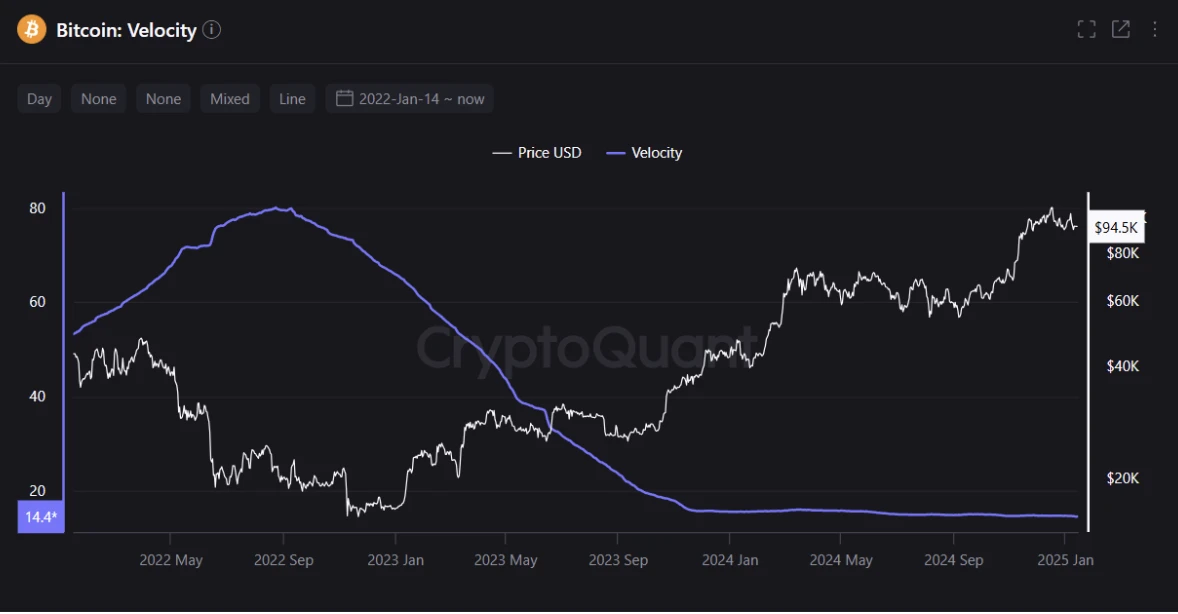This screenshot has height=614, width=1178.
Task: Click the 2022-Jan-14 ~ now date range
Action: tap(421, 99)
